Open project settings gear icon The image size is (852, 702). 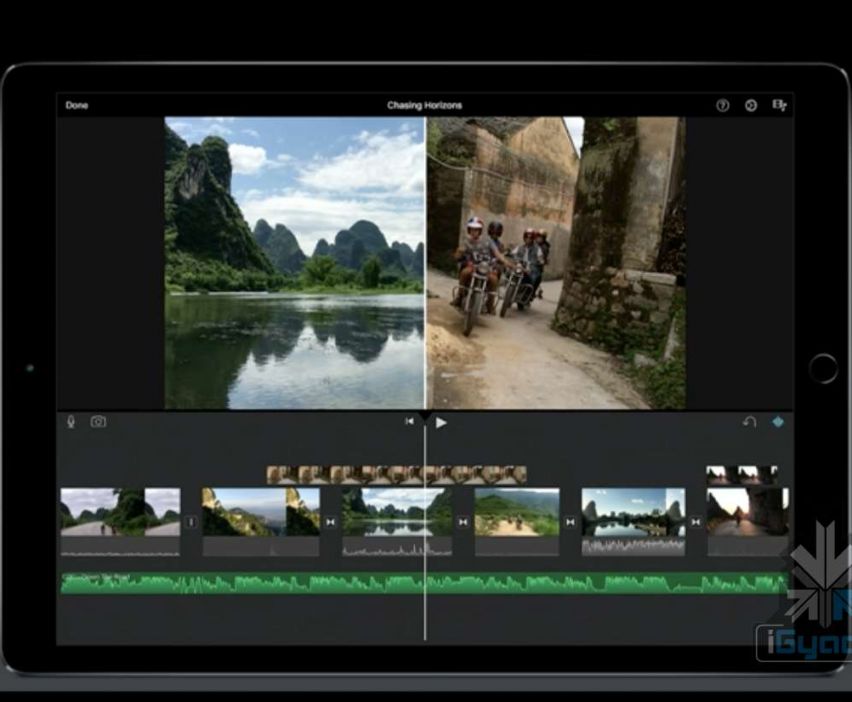tap(750, 105)
